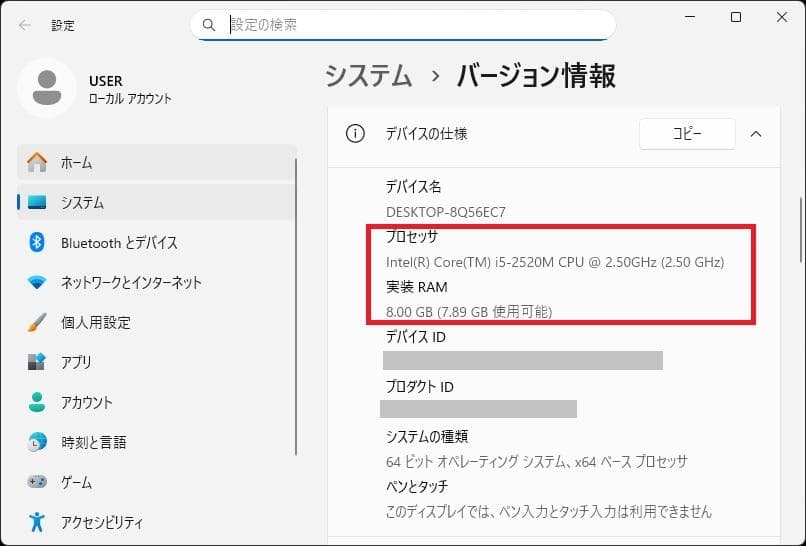
Task: Click the プロダクト ID label
Action: click(x=419, y=387)
